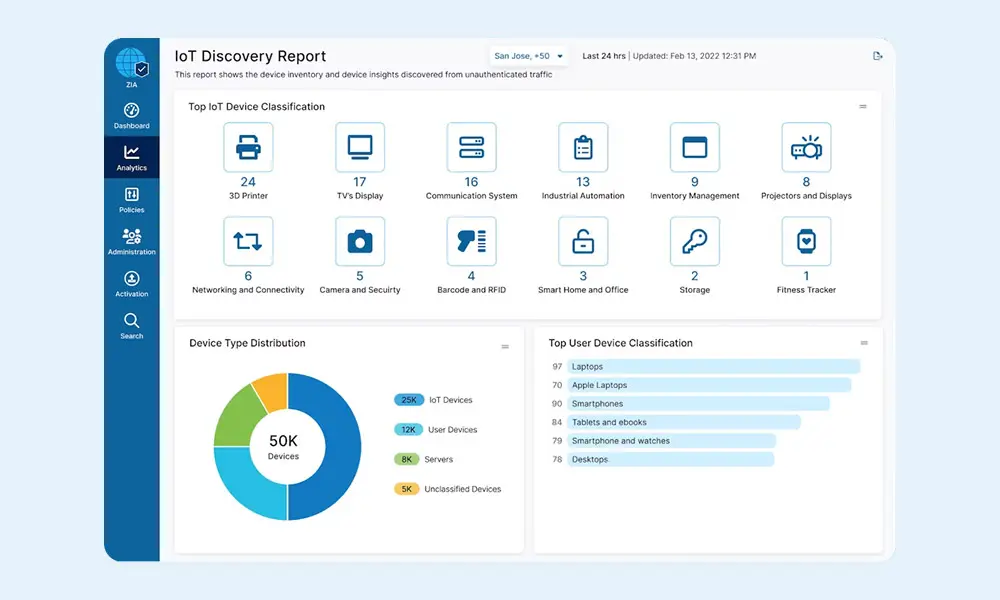The width and height of the screenshot is (1000, 600).
Task: Open the Barcode and RFID scanner icon
Action: [471, 241]
